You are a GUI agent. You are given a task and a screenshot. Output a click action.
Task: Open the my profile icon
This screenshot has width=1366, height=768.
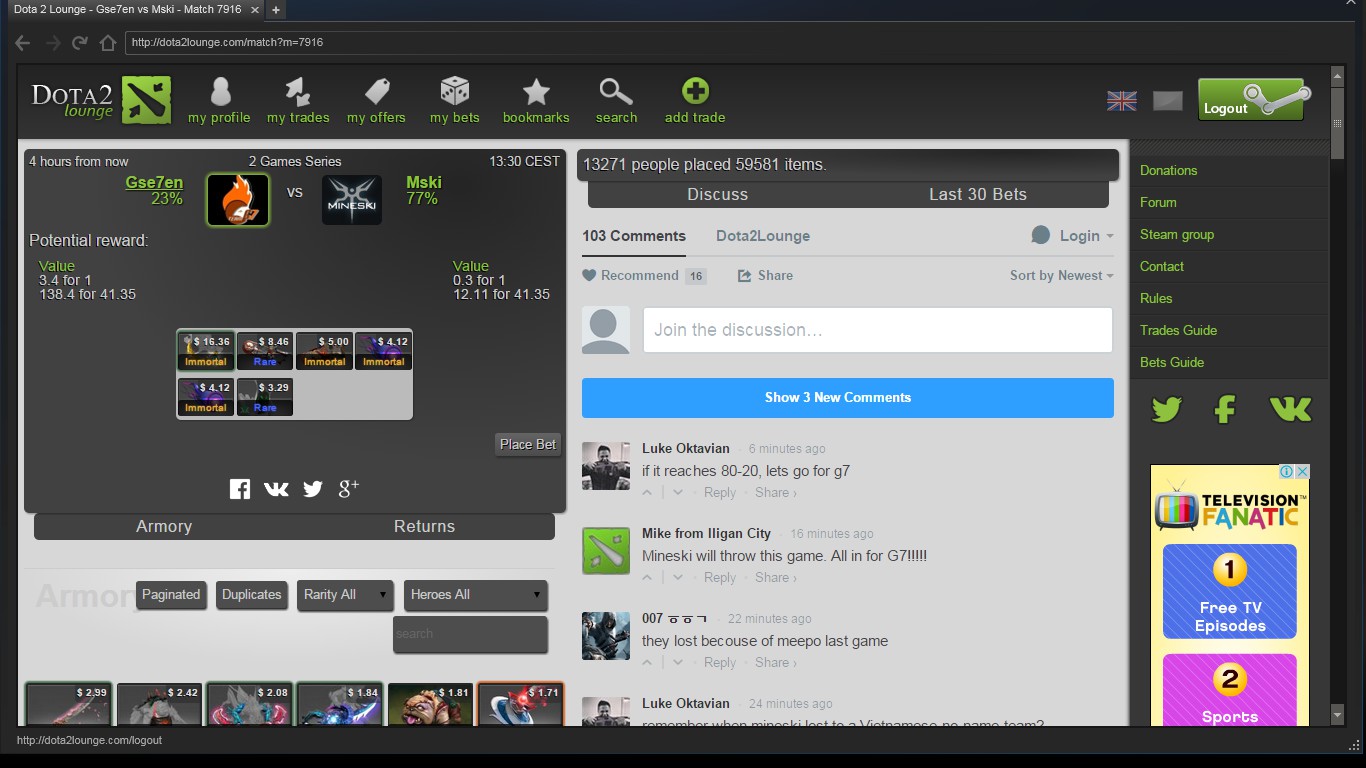coord(220,92)
